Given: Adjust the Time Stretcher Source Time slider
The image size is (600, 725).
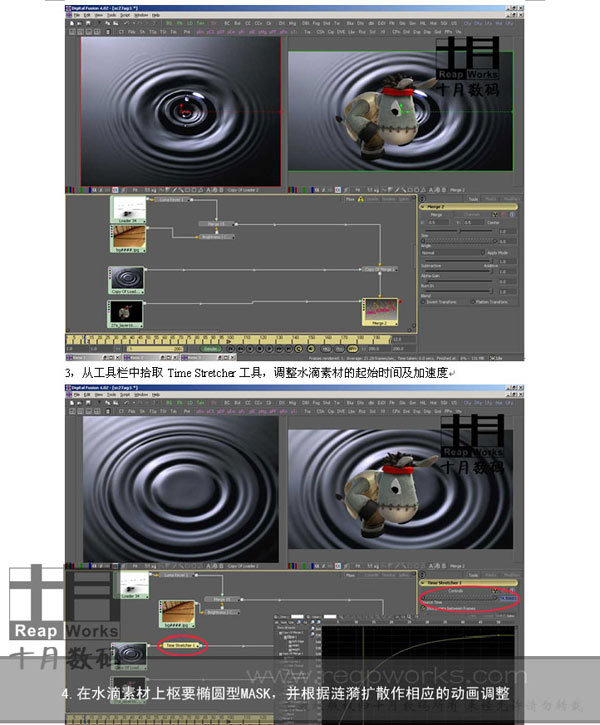Looking at the screenshot, I should click(x=458, y=598).
